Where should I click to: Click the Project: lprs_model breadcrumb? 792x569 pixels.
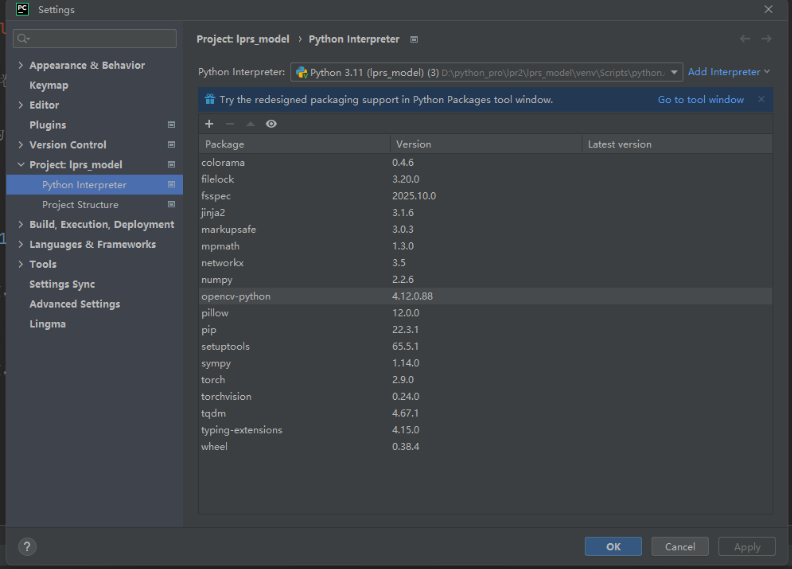[243, 39]
